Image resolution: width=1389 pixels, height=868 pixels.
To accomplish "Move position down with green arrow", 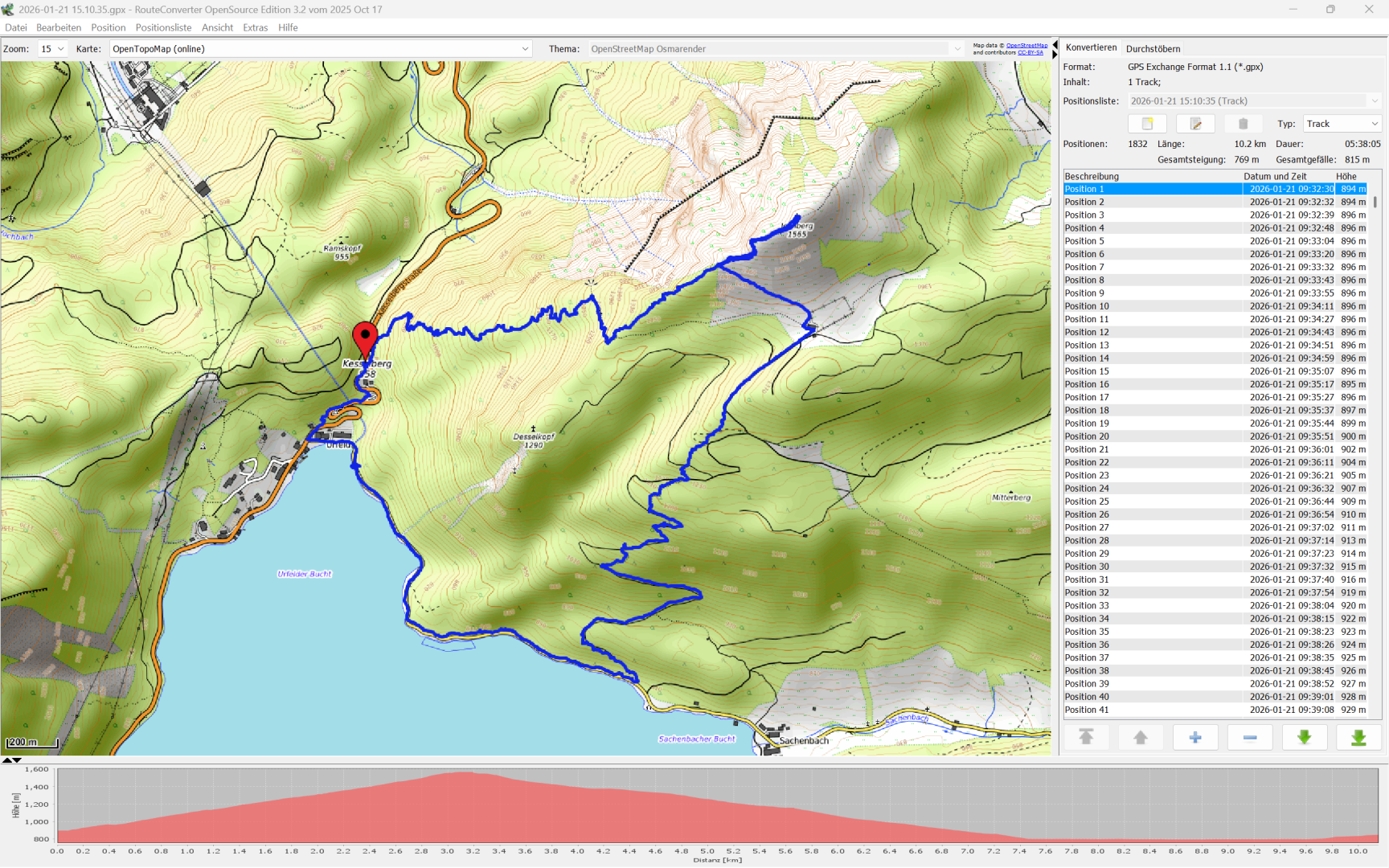I will point(1304,738).
